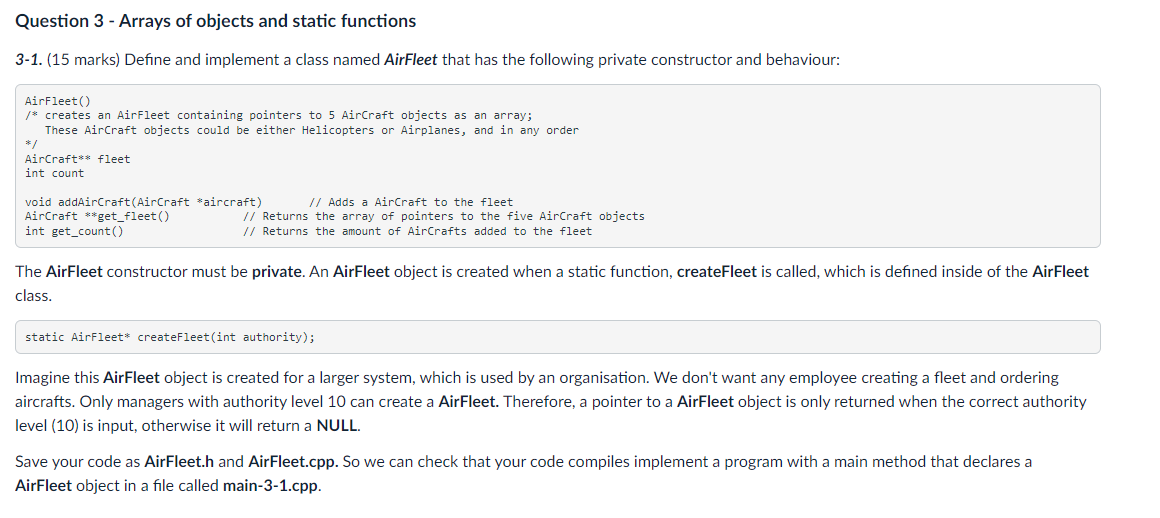The image size is (1160, 518).
Task: Click the void addAirCraft function signature
Action: [x=143, y=202]
